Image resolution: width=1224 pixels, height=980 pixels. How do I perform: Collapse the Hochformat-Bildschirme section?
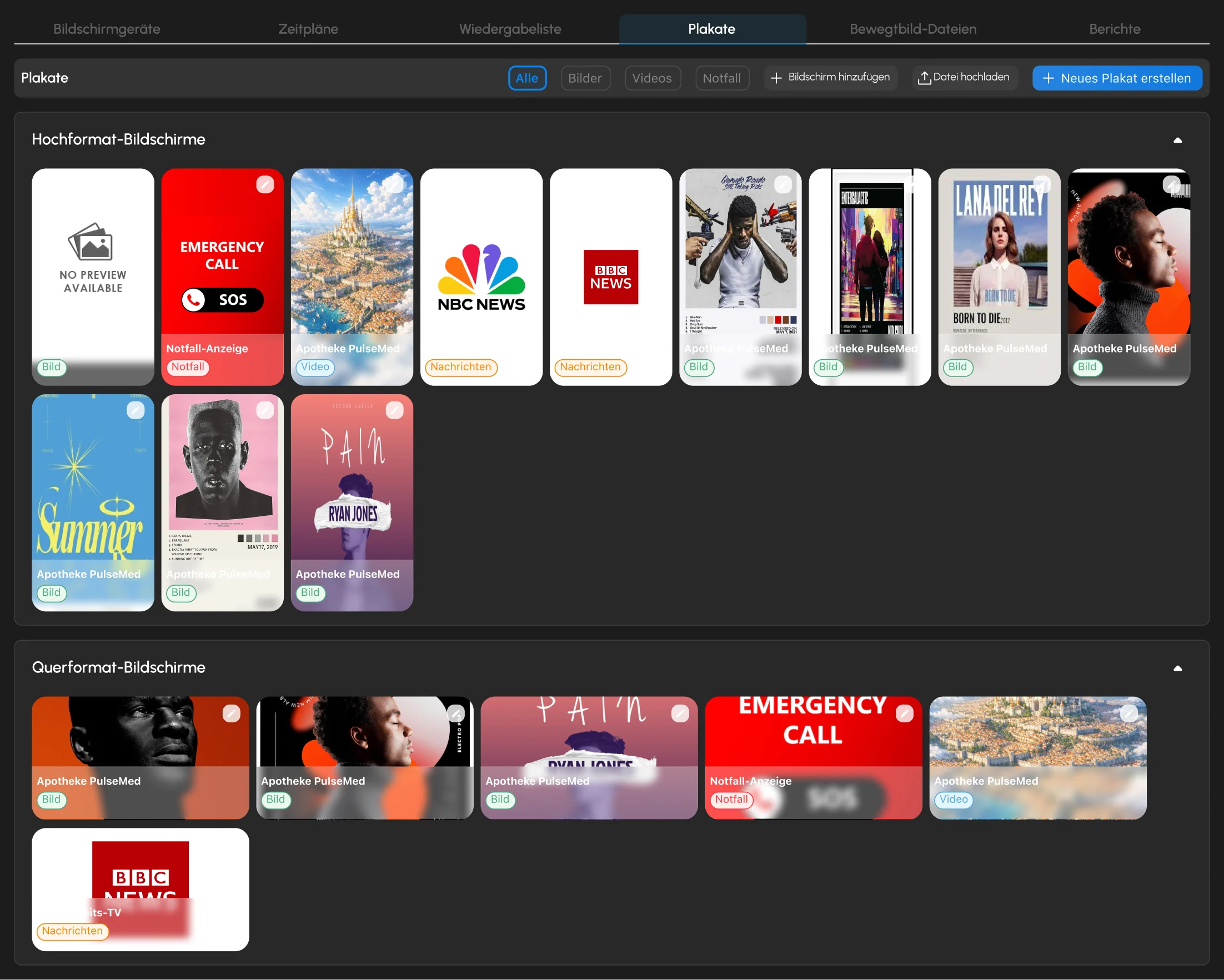coord(1177,140)
